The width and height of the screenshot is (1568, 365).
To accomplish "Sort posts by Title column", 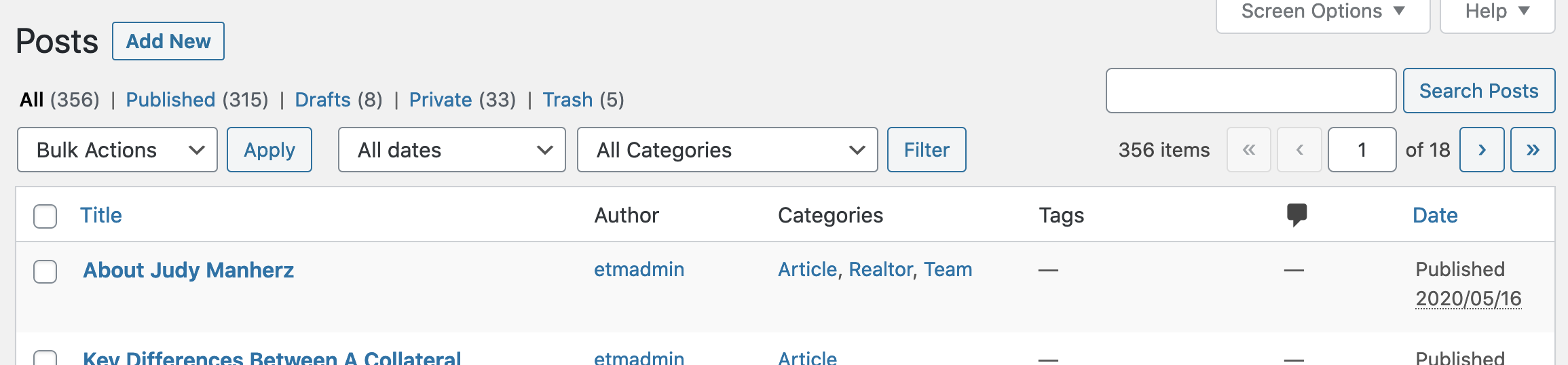I will 101,215.
